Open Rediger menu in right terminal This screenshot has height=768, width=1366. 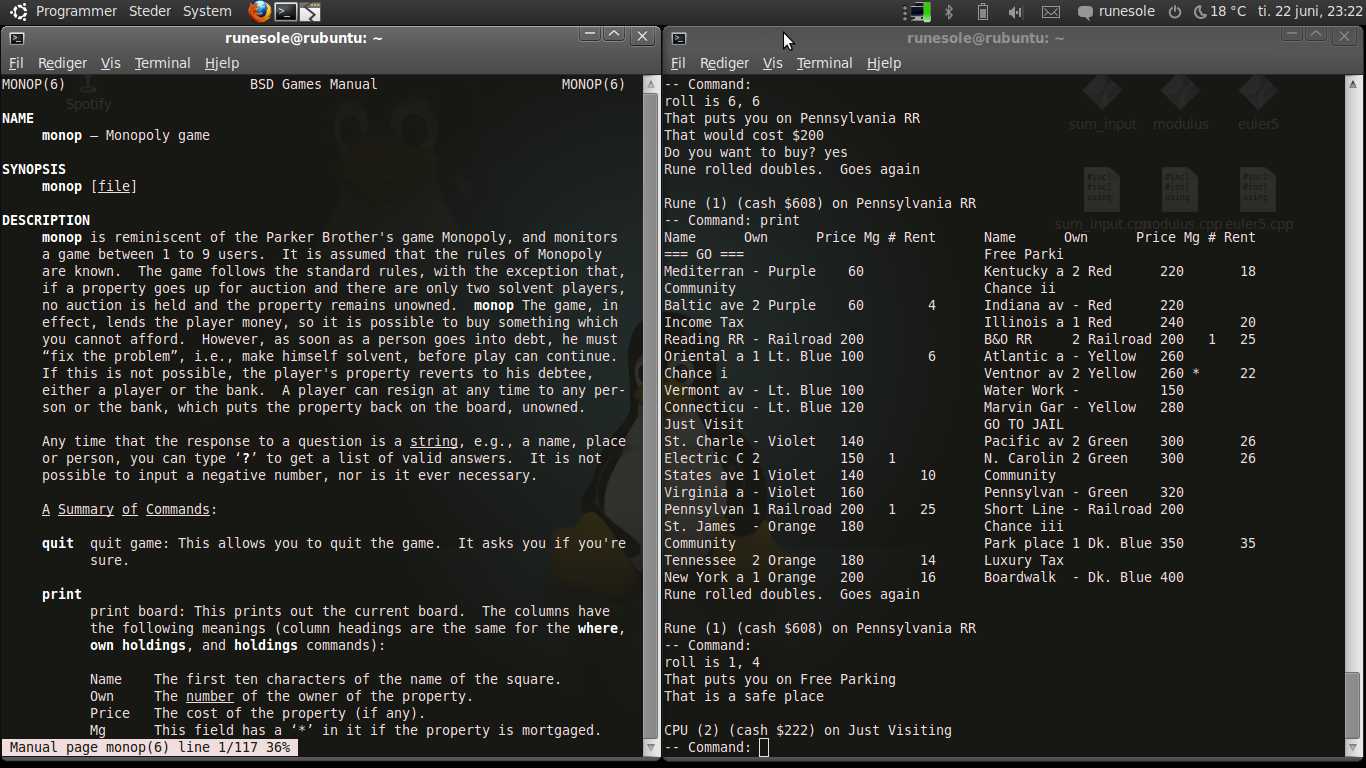(724, 63)
